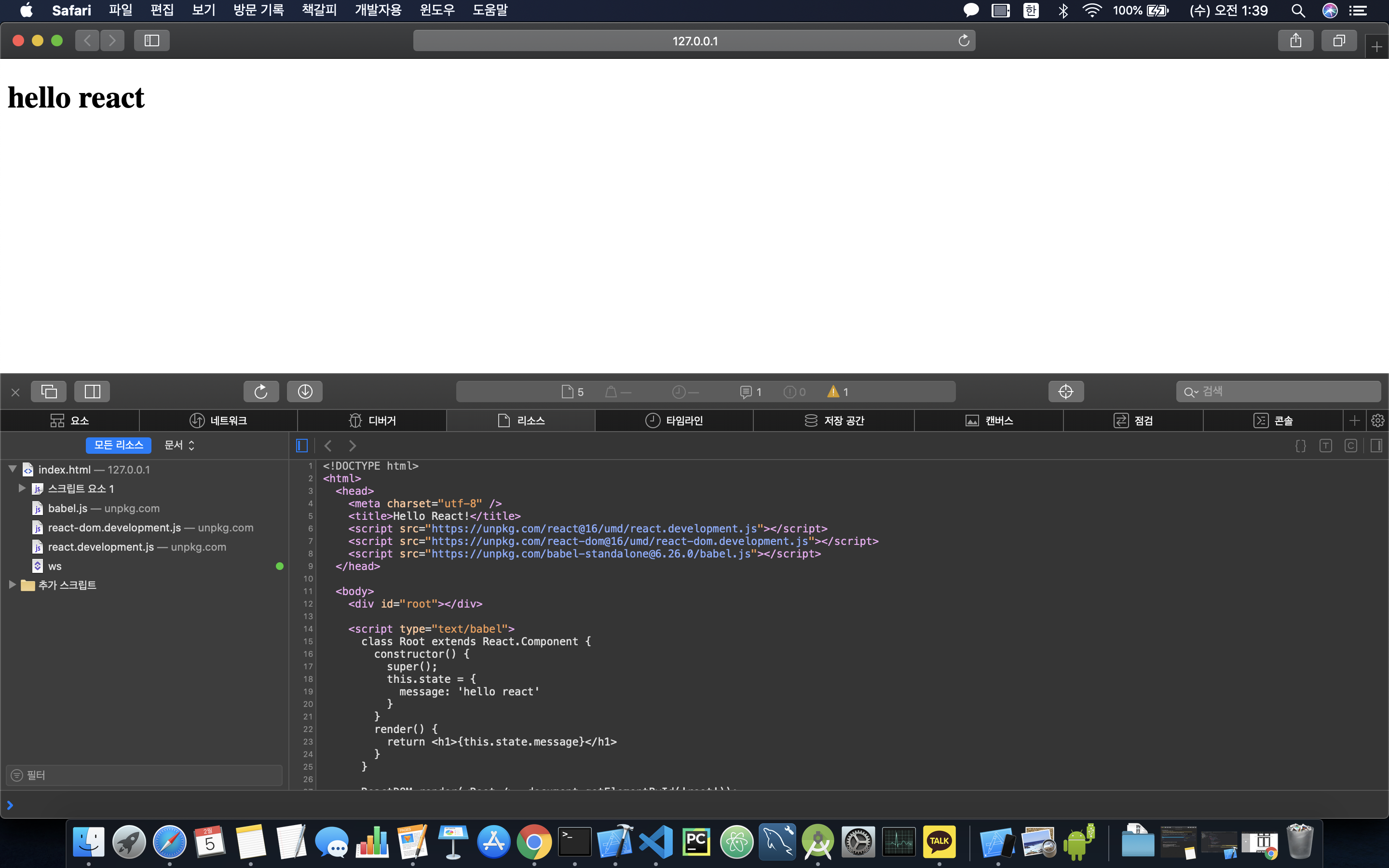This screenshot has width=1389, height=868.
Task: Open the 문서 resource type dropdown
Action: (x=179, y=445)
